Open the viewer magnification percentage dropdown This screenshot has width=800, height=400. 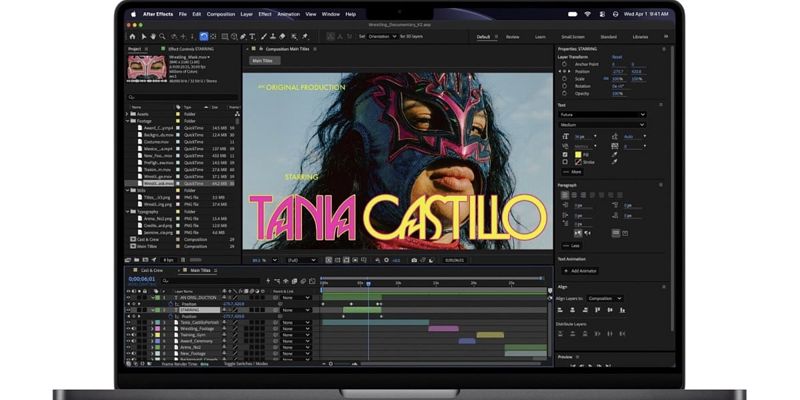[265, 260]
